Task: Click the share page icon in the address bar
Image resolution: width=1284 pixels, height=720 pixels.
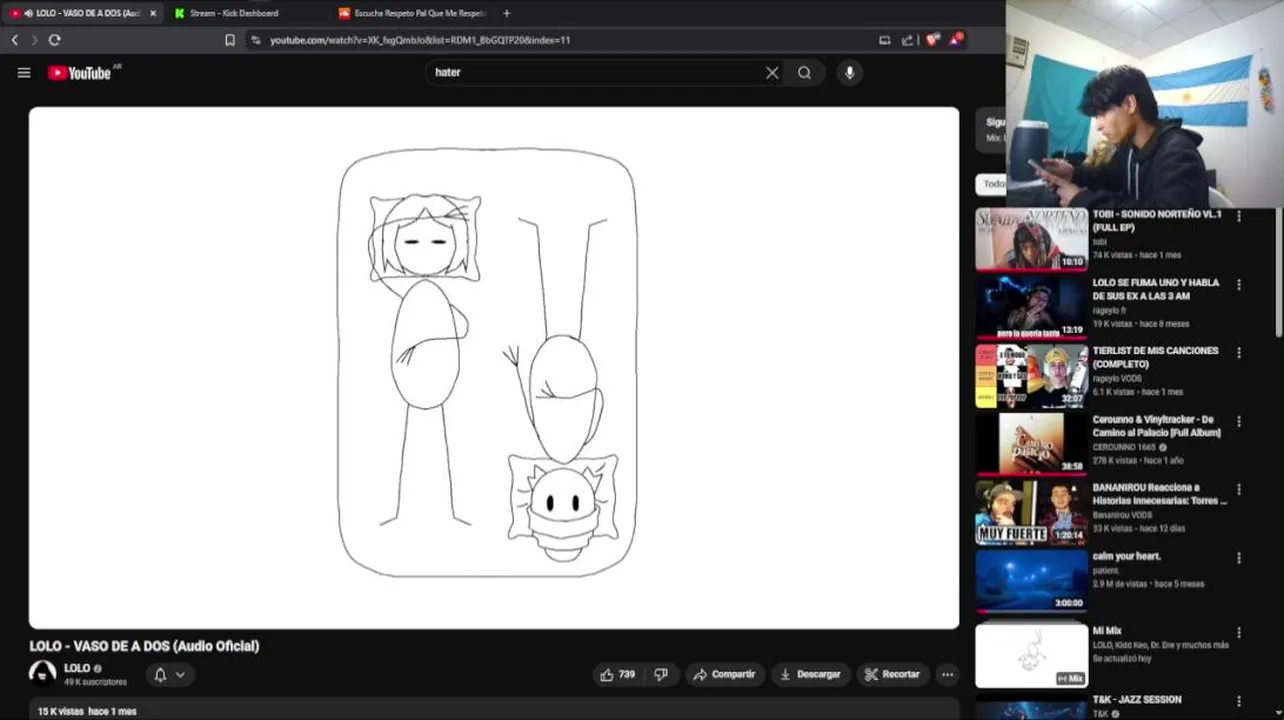Action: pyautogui.click(x=907, y=40)
